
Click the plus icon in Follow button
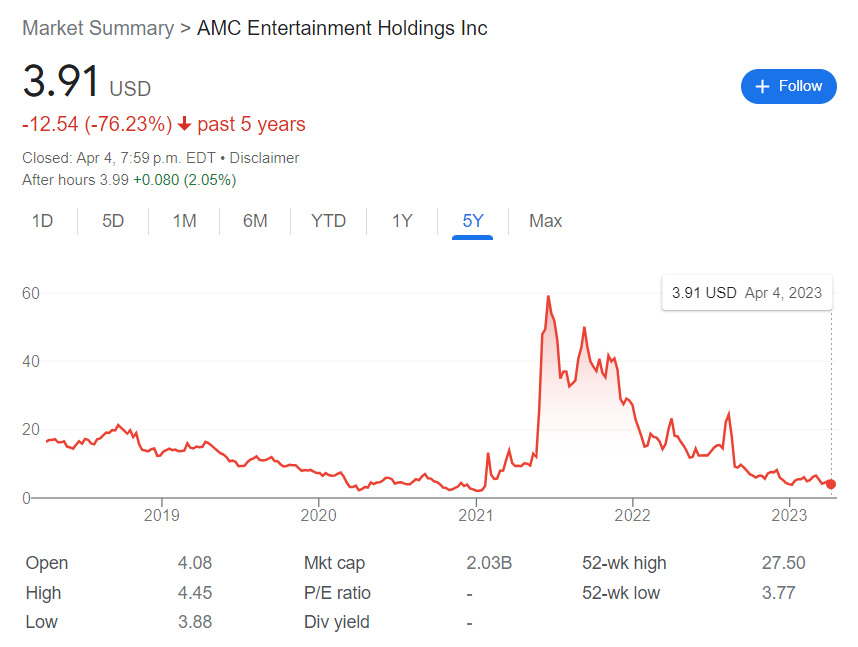762,87
